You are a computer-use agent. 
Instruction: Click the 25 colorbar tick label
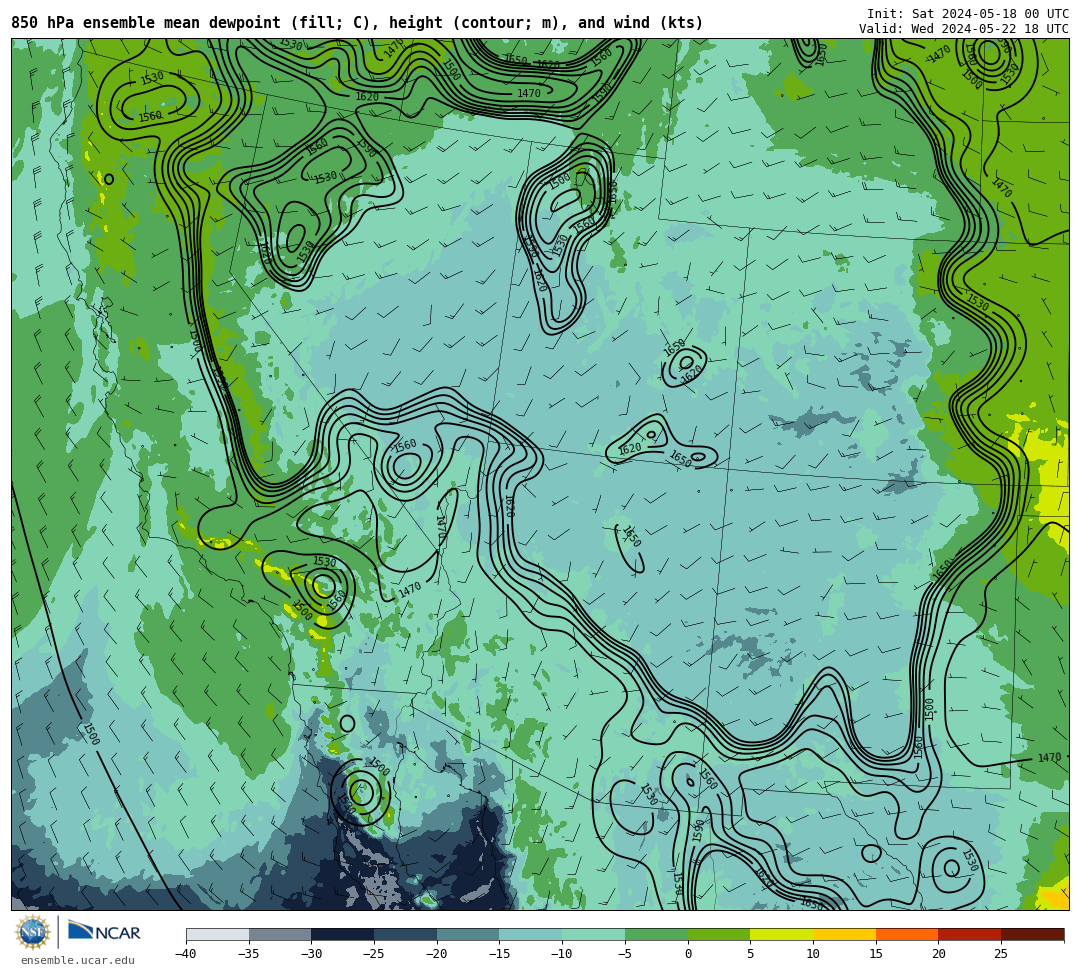click(x=1001, y=954)
